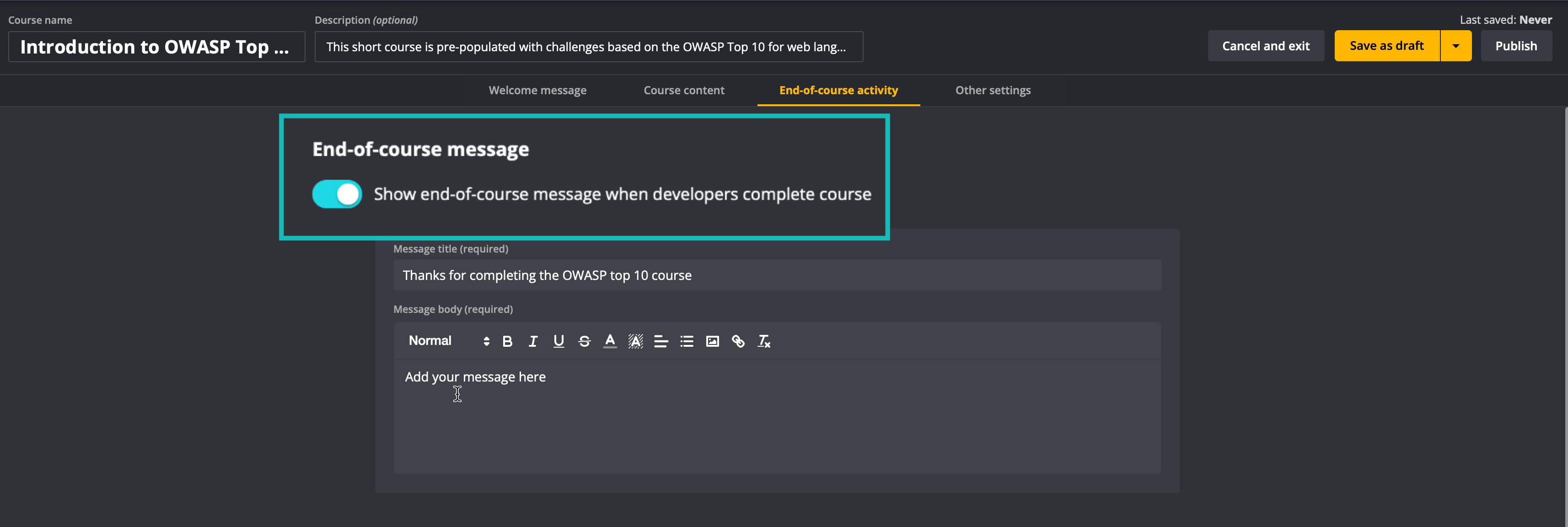This screenshot has width=1568, height=527.
Task: Insert an image into message
Action: pyautogui.click(x=712, y=341)
